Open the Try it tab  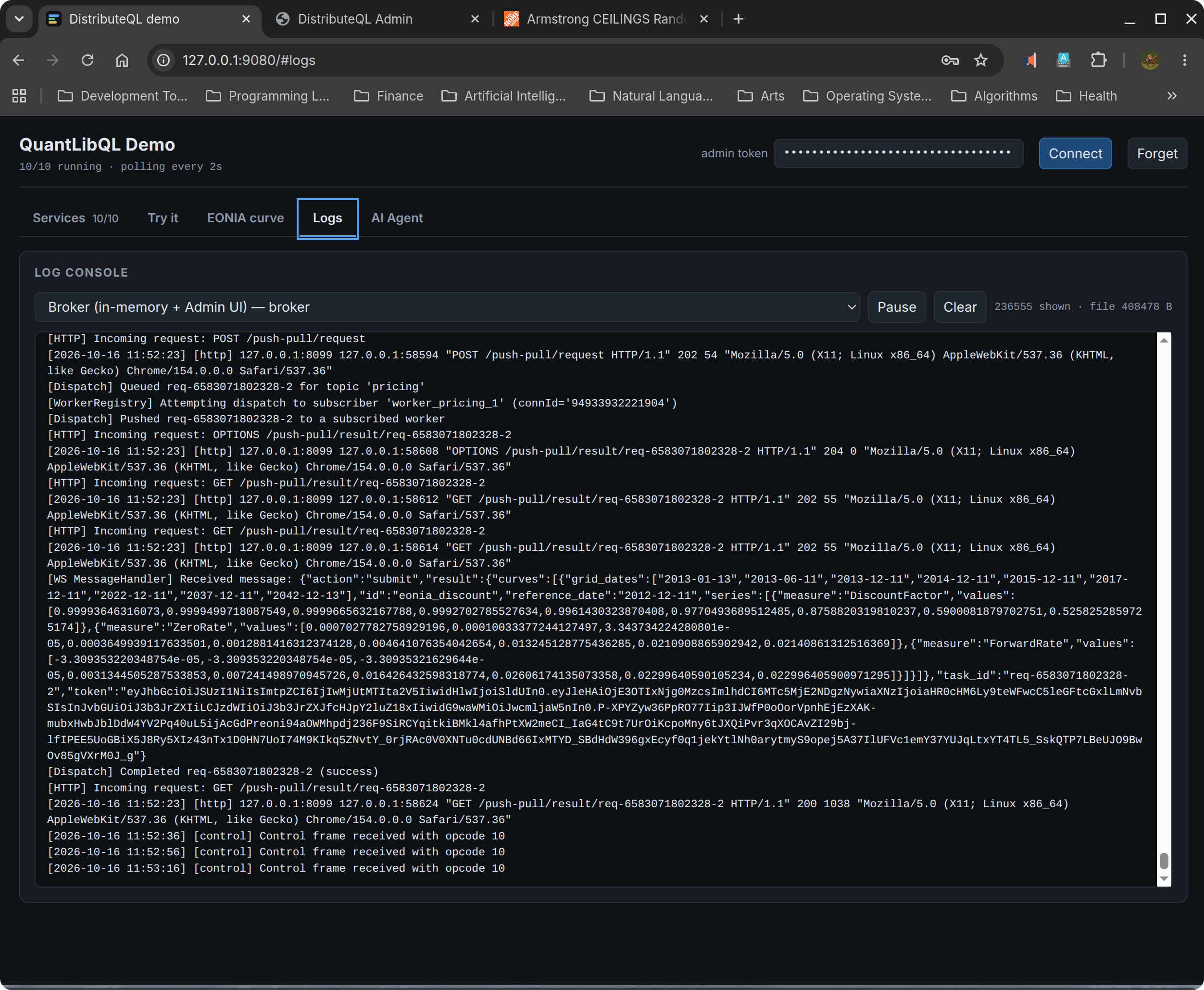(163, 218)
